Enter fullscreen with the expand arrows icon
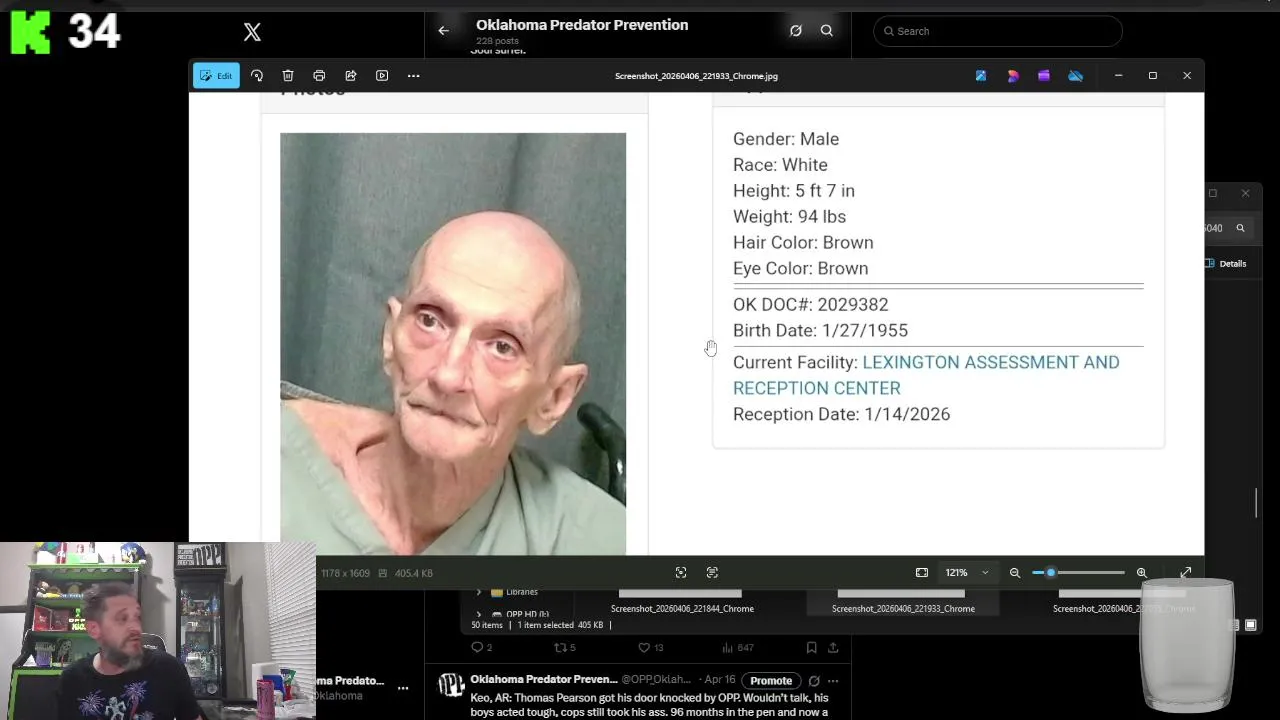 [x=1186, y=573]
